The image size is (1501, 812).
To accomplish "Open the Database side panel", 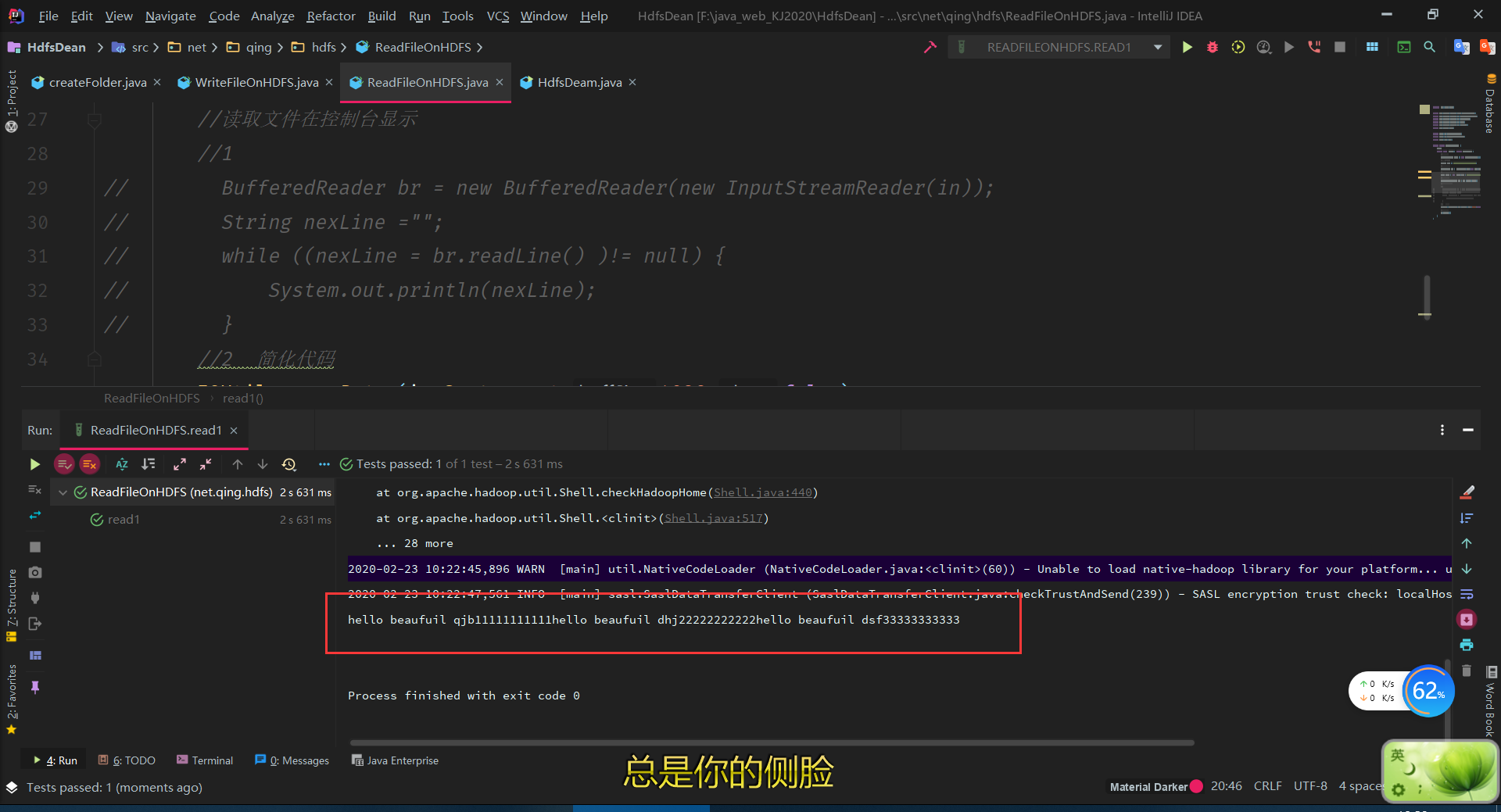I will [x=1490, y=104].
